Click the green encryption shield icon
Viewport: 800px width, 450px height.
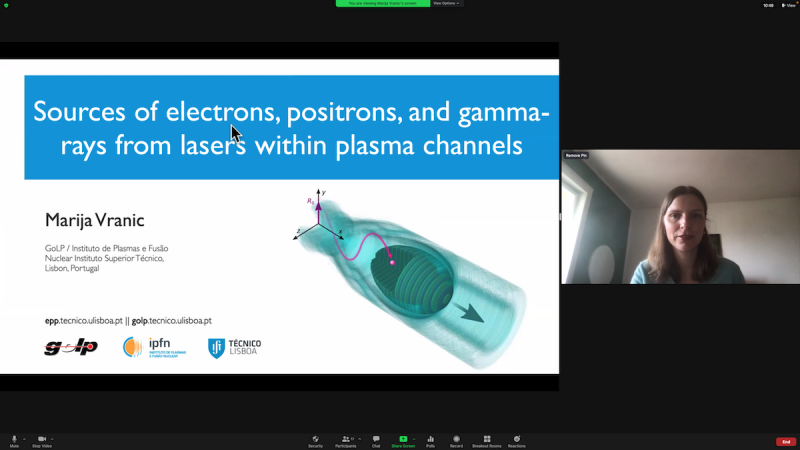point(6,5)
